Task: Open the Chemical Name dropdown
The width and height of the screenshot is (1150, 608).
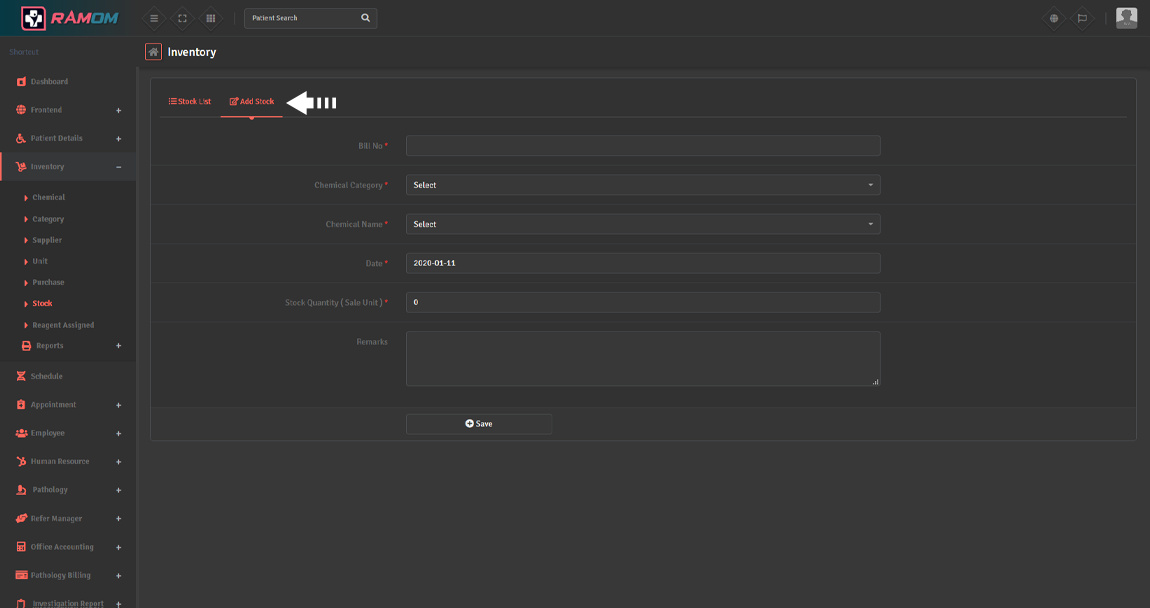Action: [643, 224]
